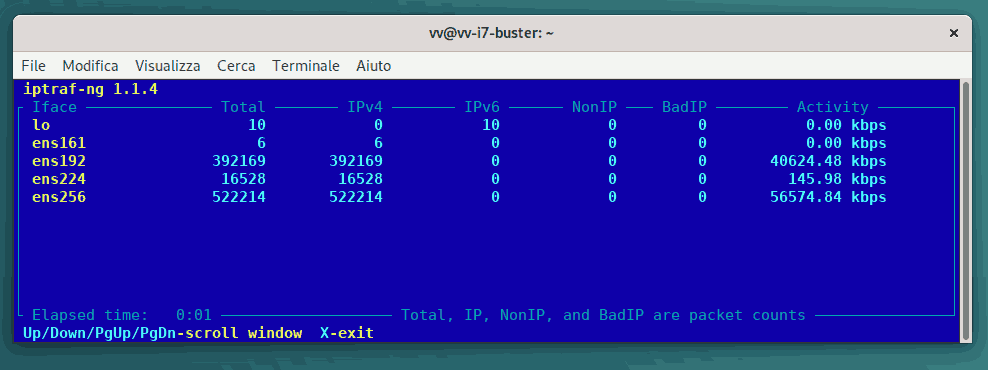The width and height of the screenshot is (988, 370).
Task: Click the Elapsed time 0:01 text
Action: [122, 315]
